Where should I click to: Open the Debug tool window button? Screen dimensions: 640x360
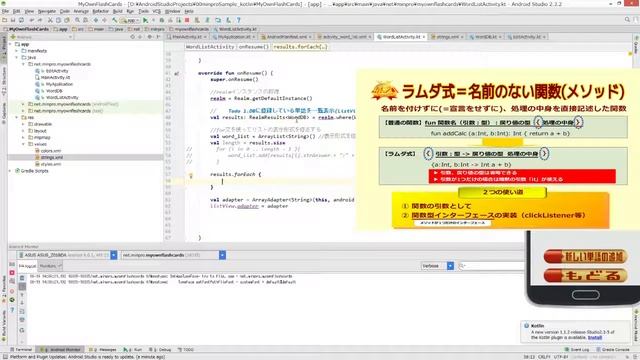[161, 350]
